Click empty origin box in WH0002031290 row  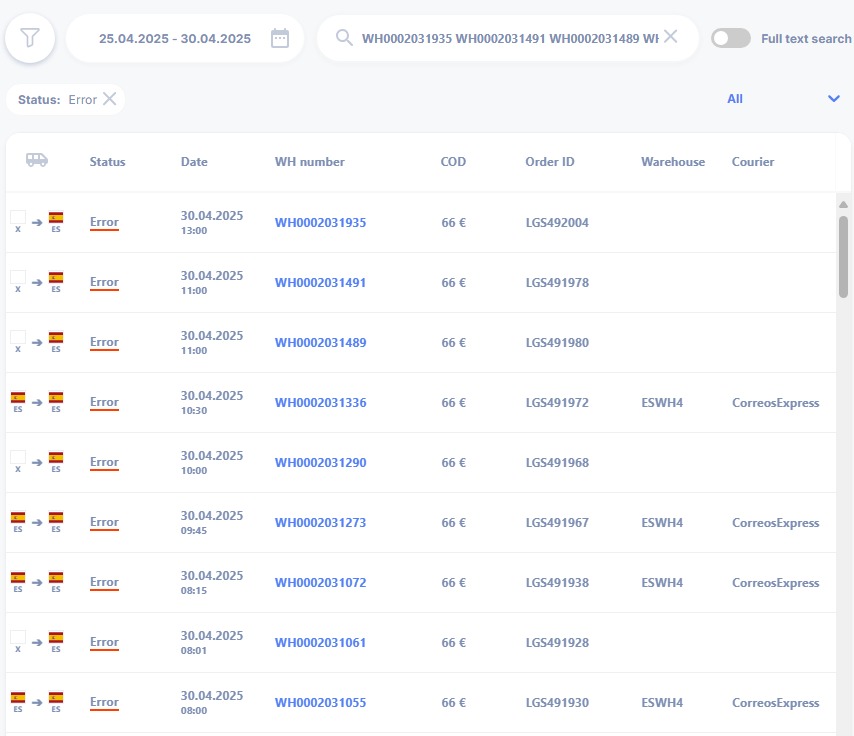pyautogui.click(x=18, y=458)
